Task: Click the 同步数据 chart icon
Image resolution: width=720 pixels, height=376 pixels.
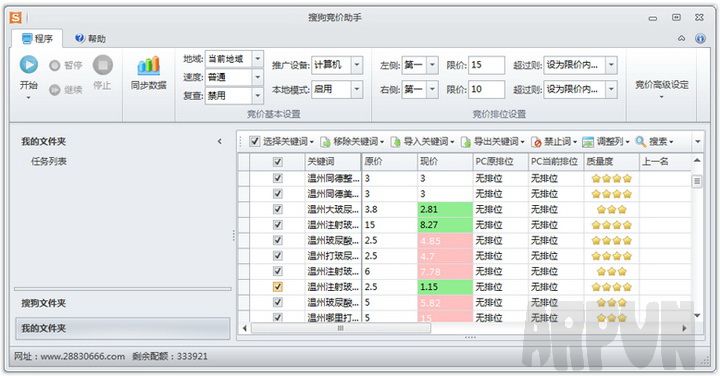Action: click(x=148, y=66)
